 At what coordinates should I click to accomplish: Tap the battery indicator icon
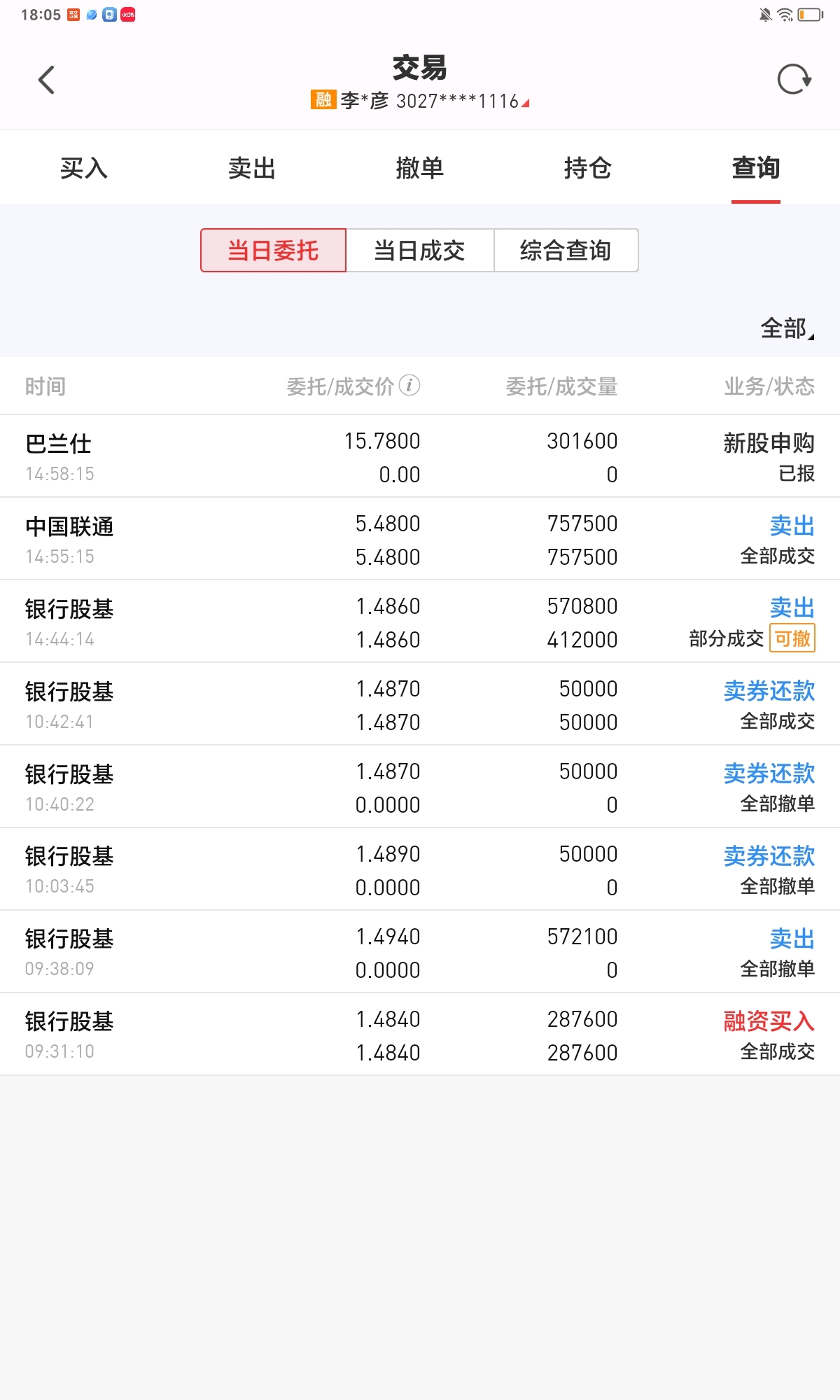810,15
